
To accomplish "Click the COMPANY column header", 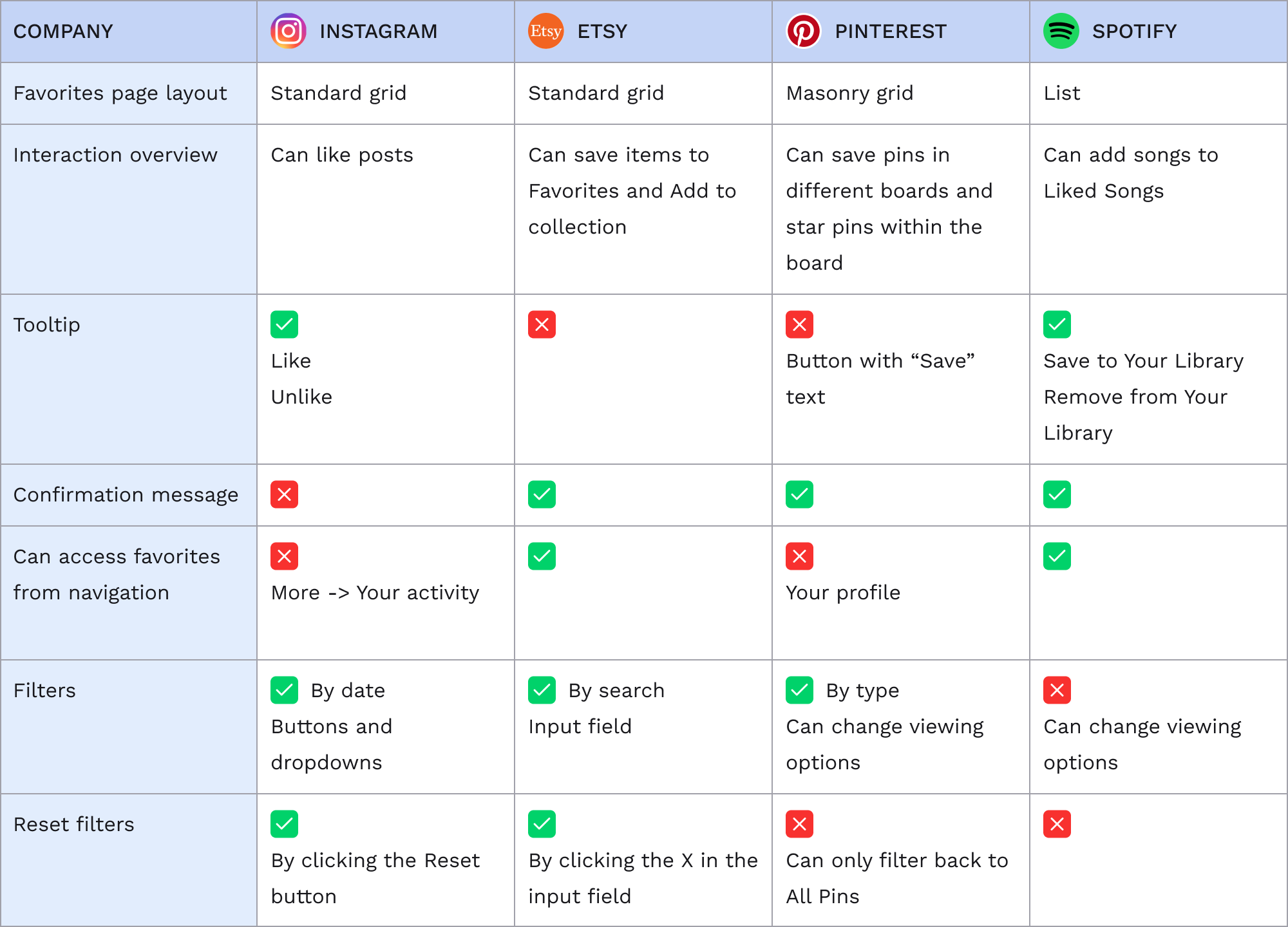I will [63, 31].
